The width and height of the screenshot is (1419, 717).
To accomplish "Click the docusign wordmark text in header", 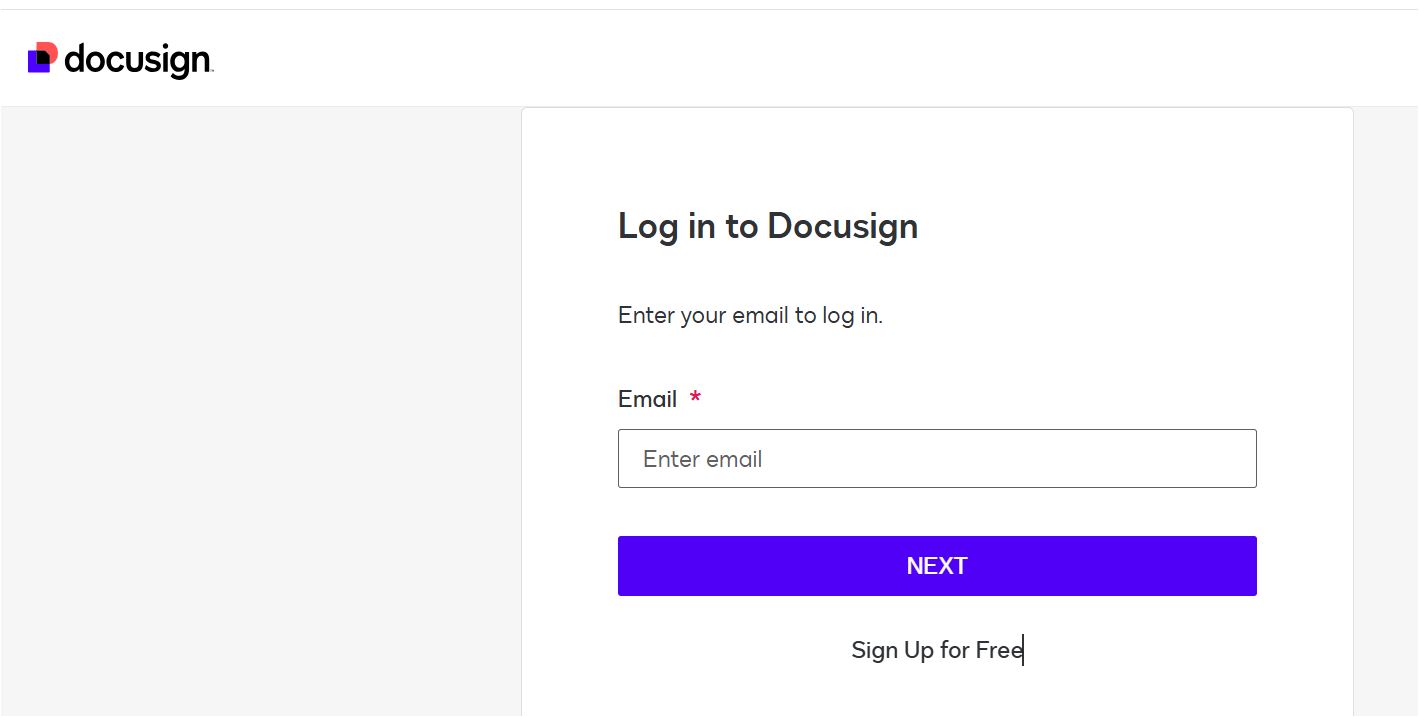I will tap(138, 61).
